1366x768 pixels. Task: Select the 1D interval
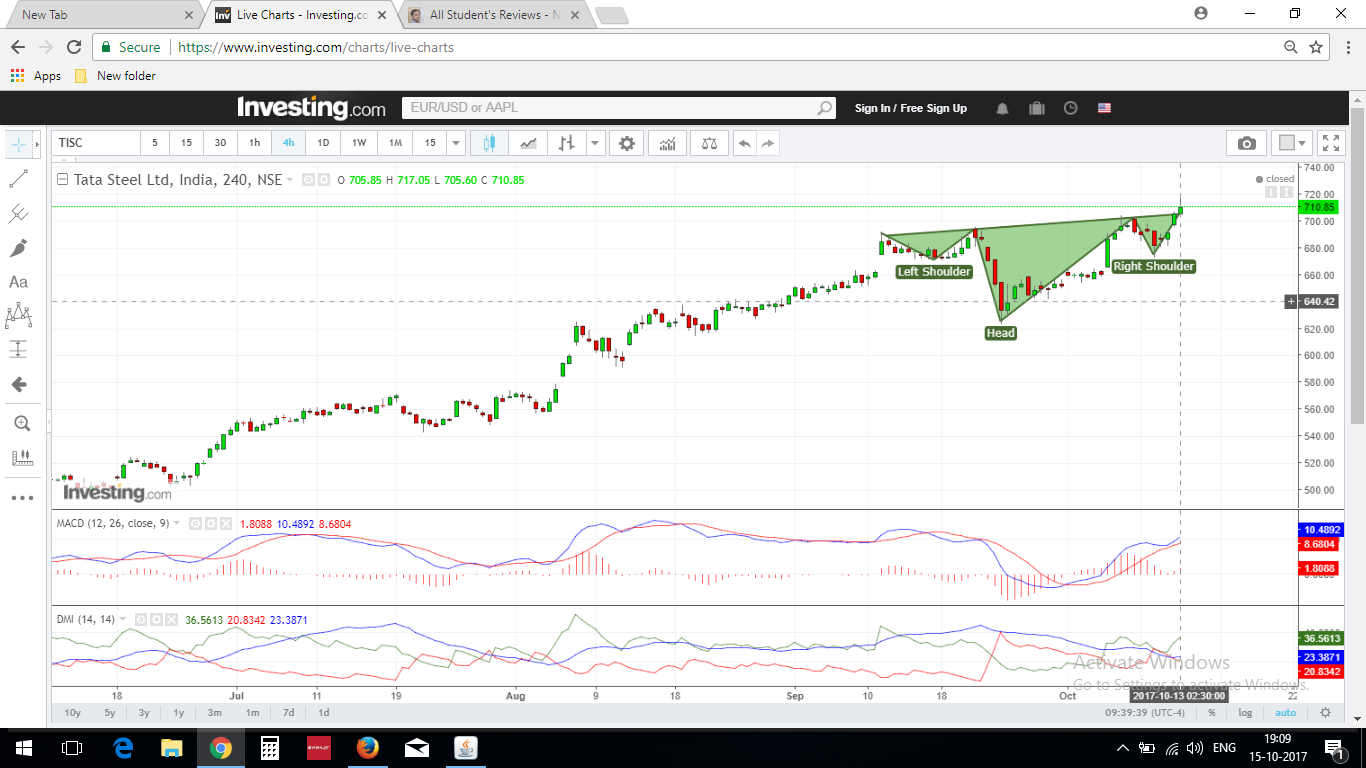point(323,143)
